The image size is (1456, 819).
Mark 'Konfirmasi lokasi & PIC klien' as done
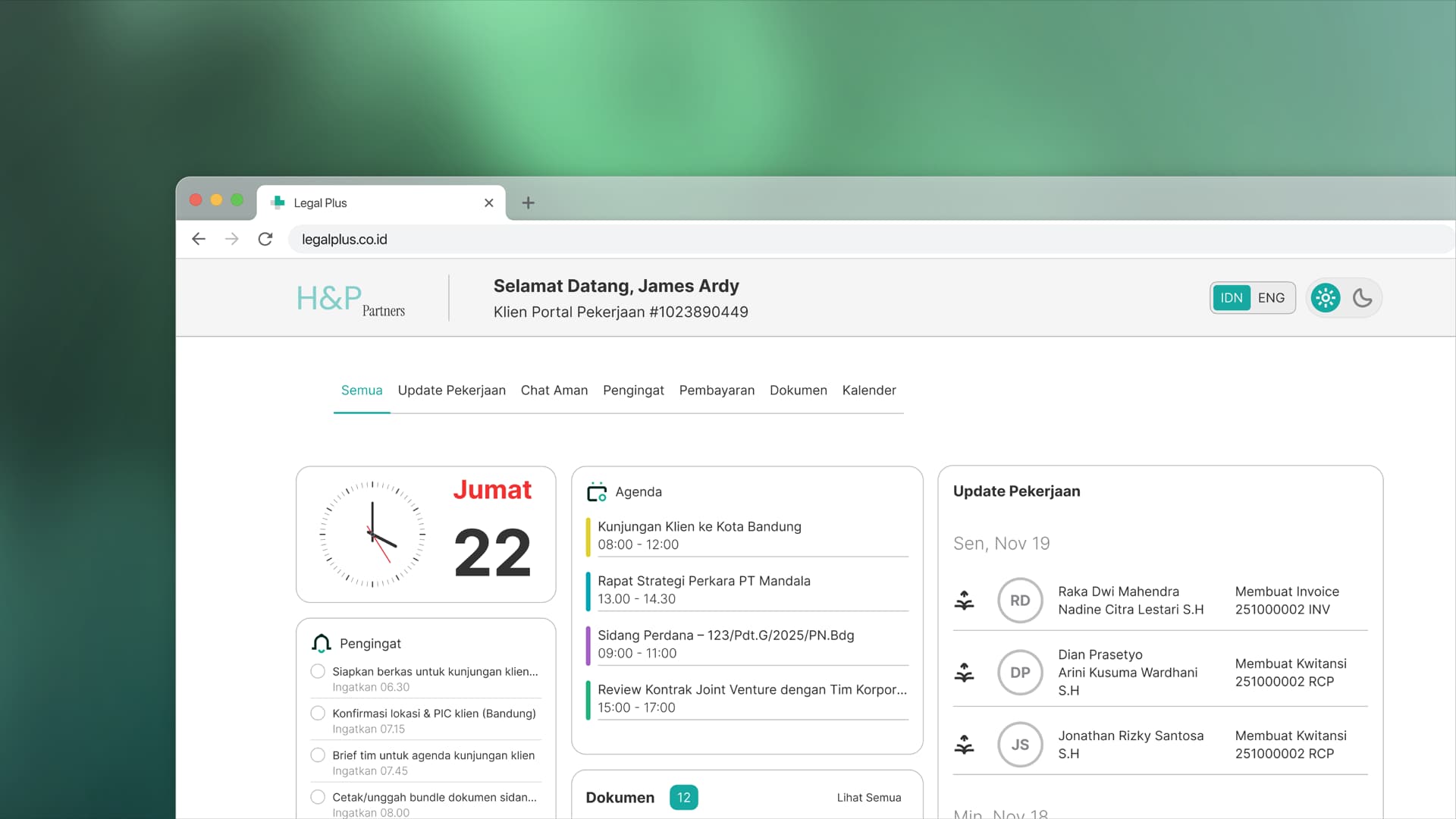pos(318,714)
